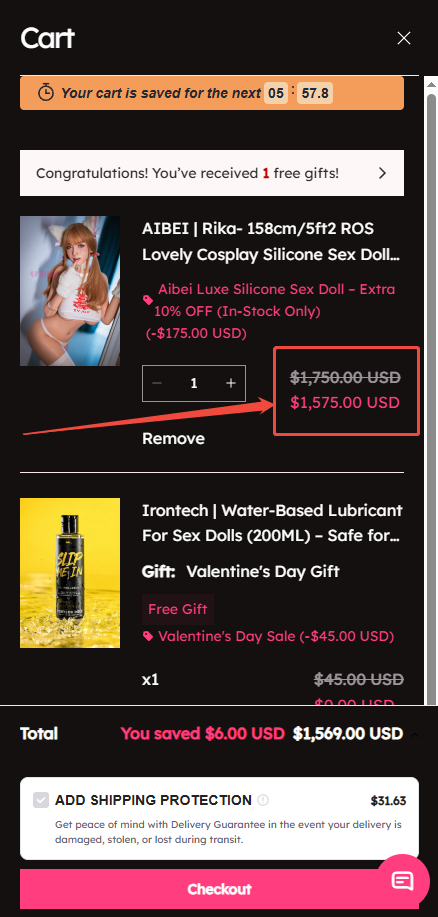Remove the AIBEI Rika item
The image size is (438, 917).
[173, 439]
